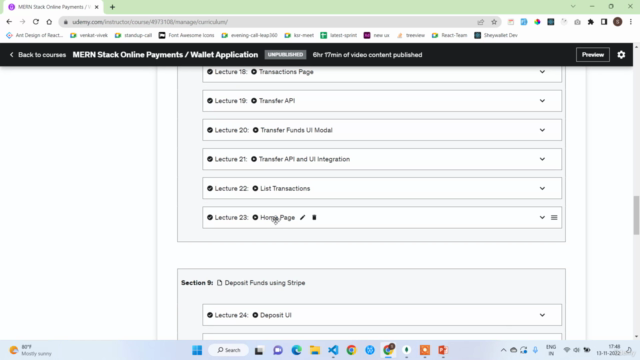Click the page vertical scrollbar thumb

click(636, 216)
